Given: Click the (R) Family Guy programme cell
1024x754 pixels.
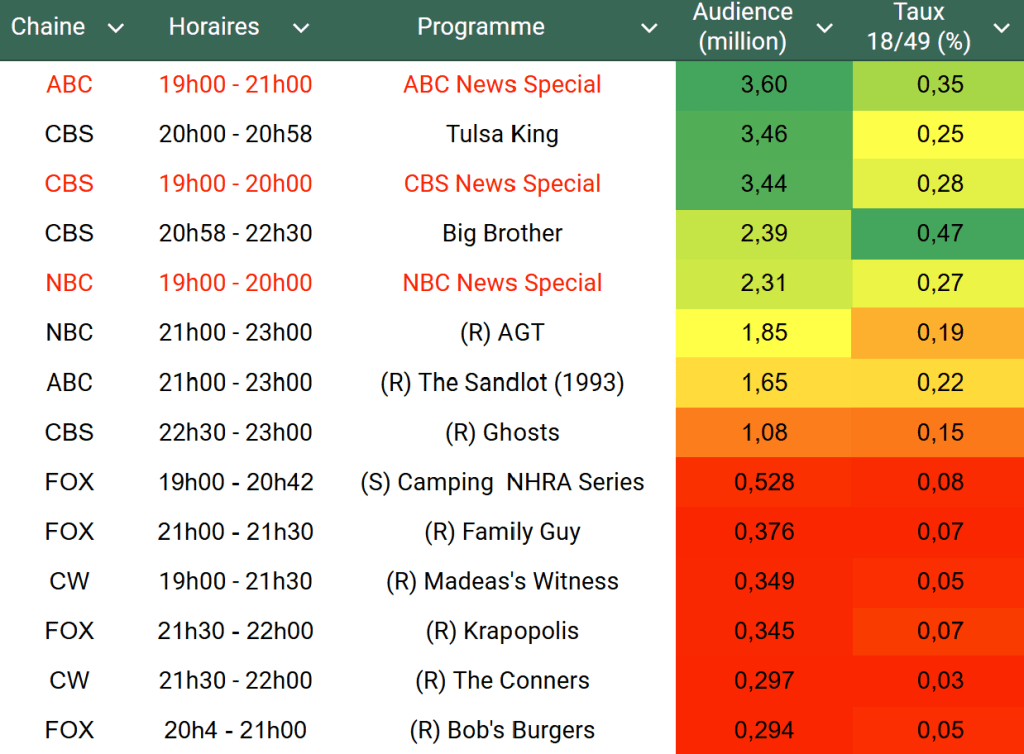Looking at the screenshot, I should pos(502,531).
